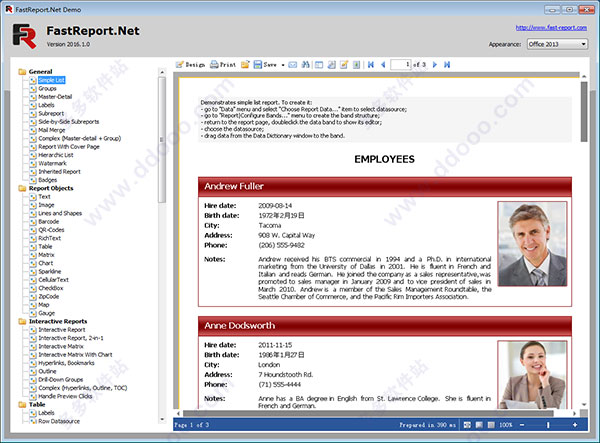Click the page number input field
This screenshot has width=600, height=443.
click(x=400, y=65)
